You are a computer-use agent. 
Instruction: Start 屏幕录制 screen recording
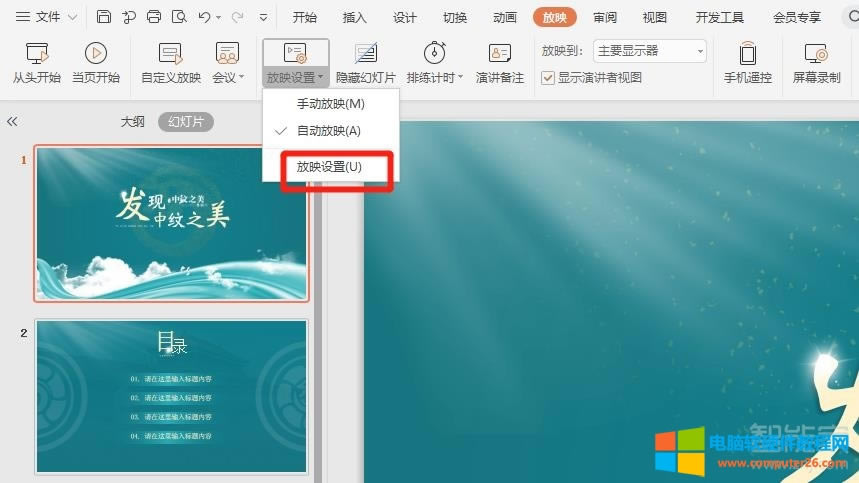(x=816, y=54)
